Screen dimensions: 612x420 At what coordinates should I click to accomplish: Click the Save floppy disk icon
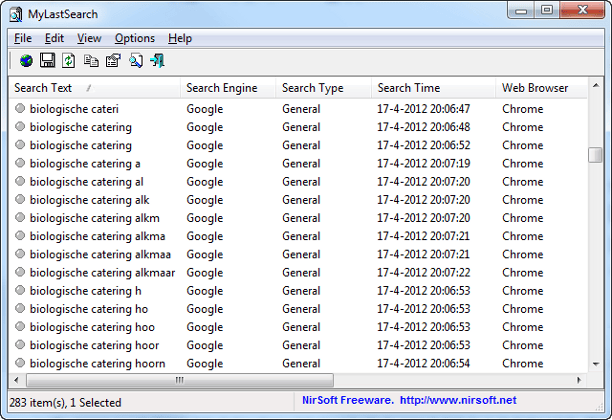click(47, 62)
